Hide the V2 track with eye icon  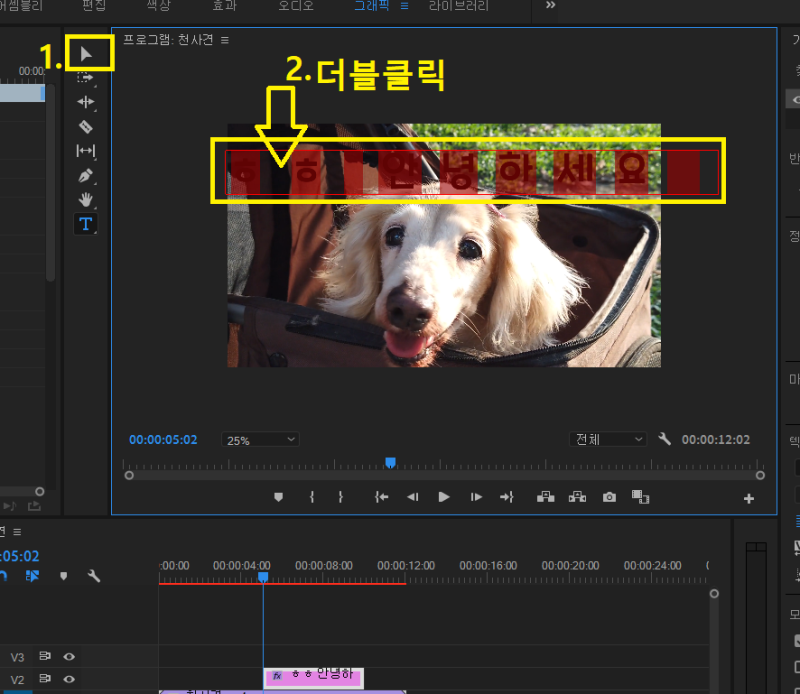(70, 680)
